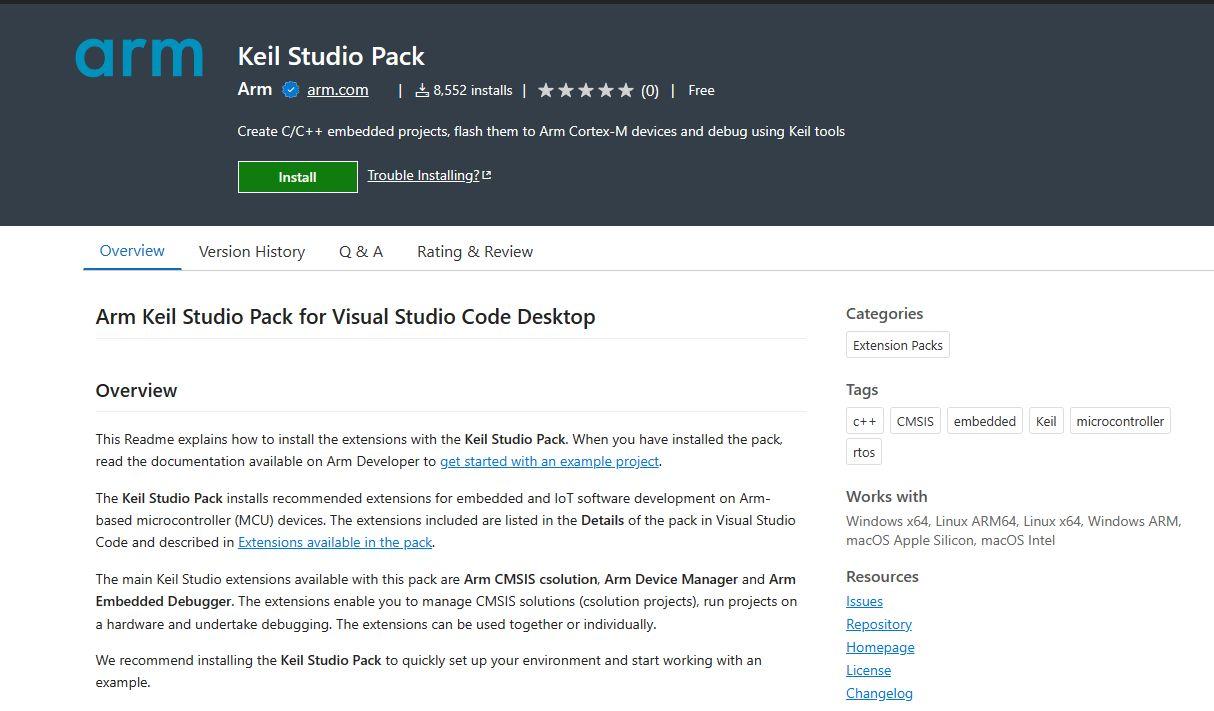Click the fifth rating star
The width and height of the screenshot is (1214, 711).
point(627,89)
